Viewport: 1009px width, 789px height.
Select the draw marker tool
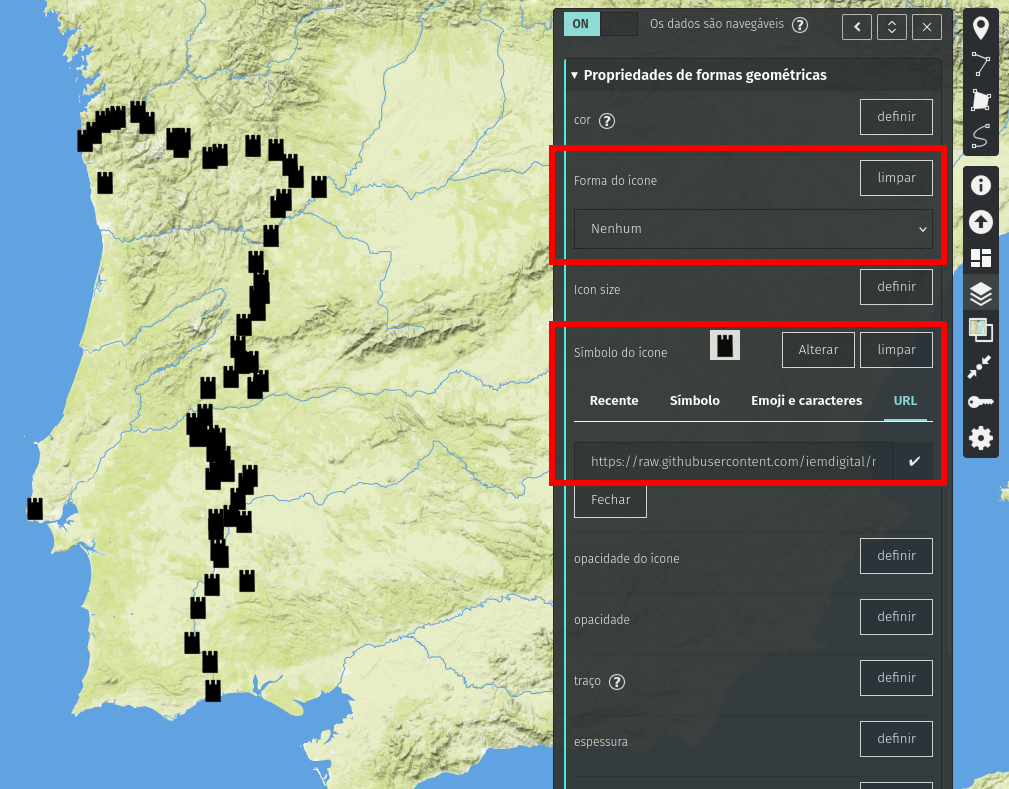click(981, 28)
